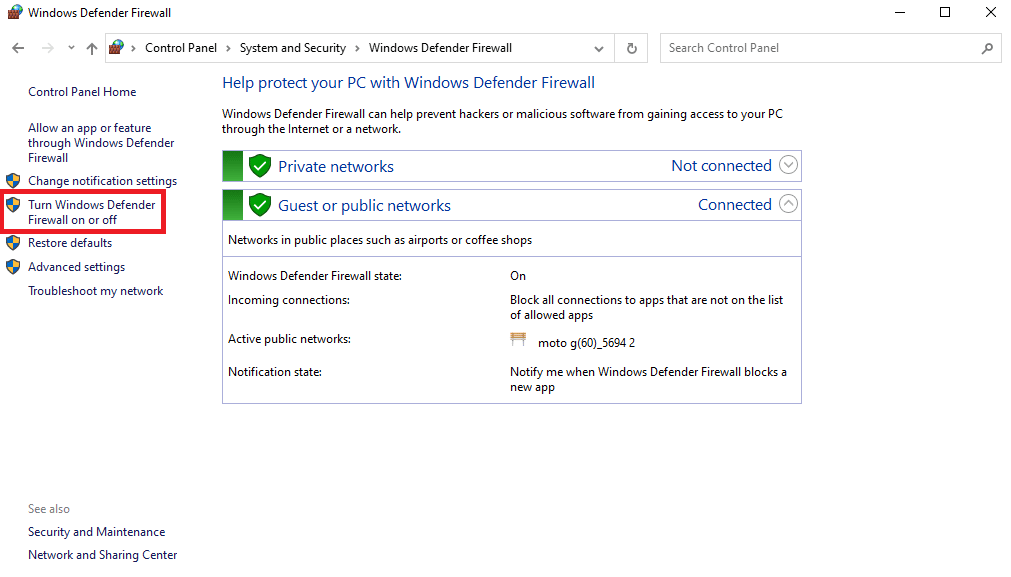Open the recent locations dropdown arrow
This screenshot has height=577, width=1011.
coord(71,48)
